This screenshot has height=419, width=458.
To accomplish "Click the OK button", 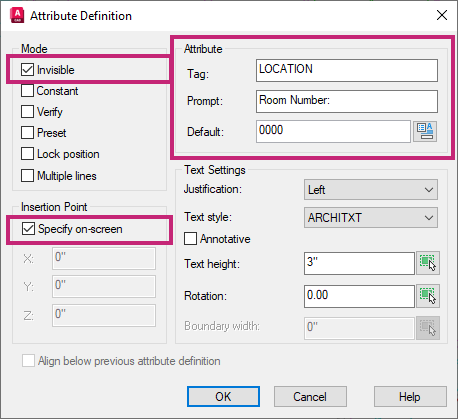I will (x=223, y=397).
